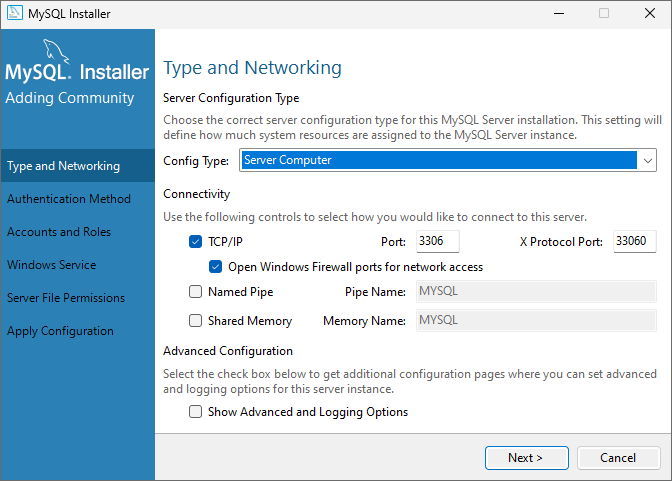Image resolution: width=672 pixels, height=481 pixels.
Task: Enable the Shared Memory checkbox
Action: coord(195,321)
